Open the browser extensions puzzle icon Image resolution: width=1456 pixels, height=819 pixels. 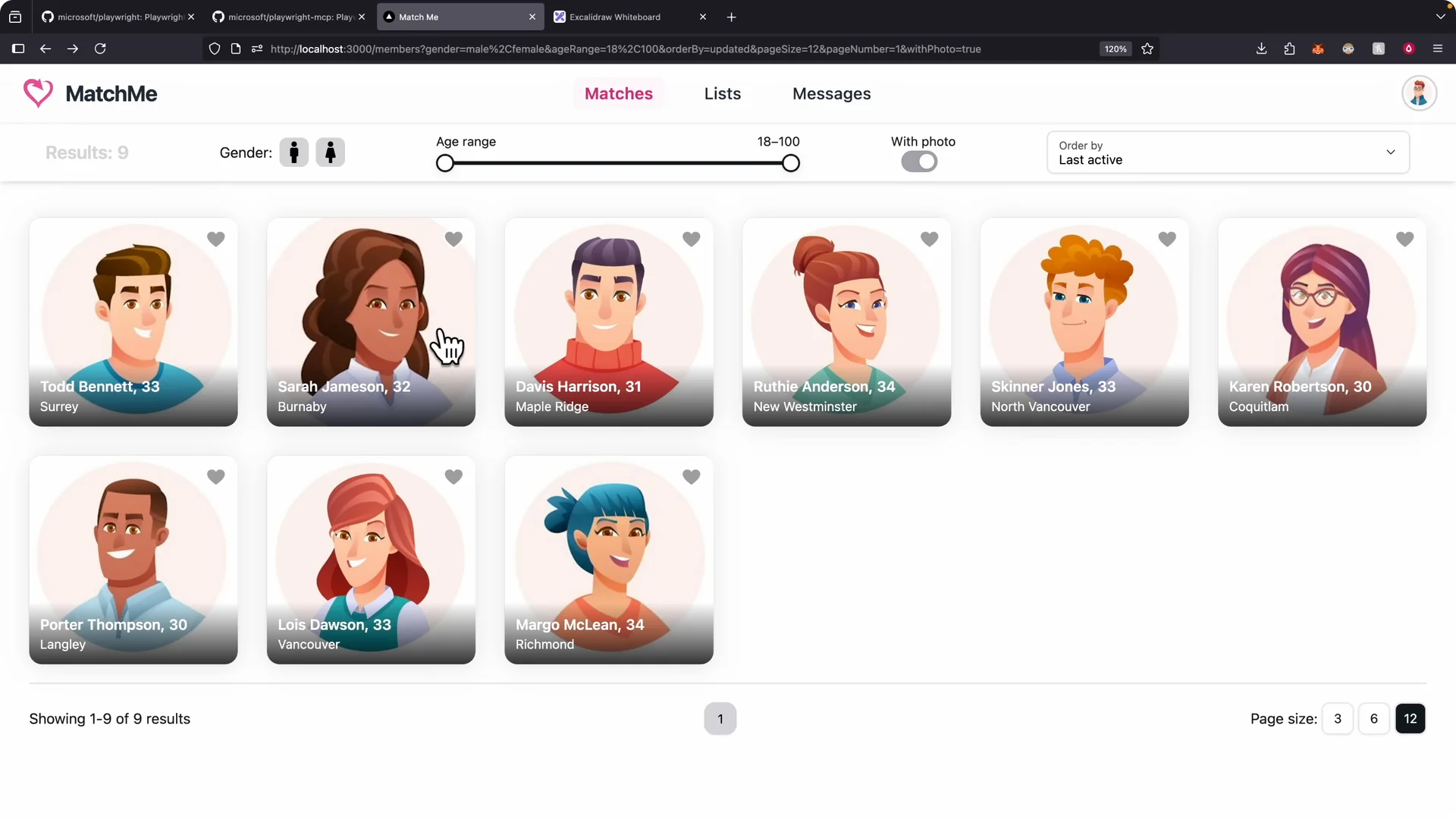pyautogui.click(x=1289, y=49)
